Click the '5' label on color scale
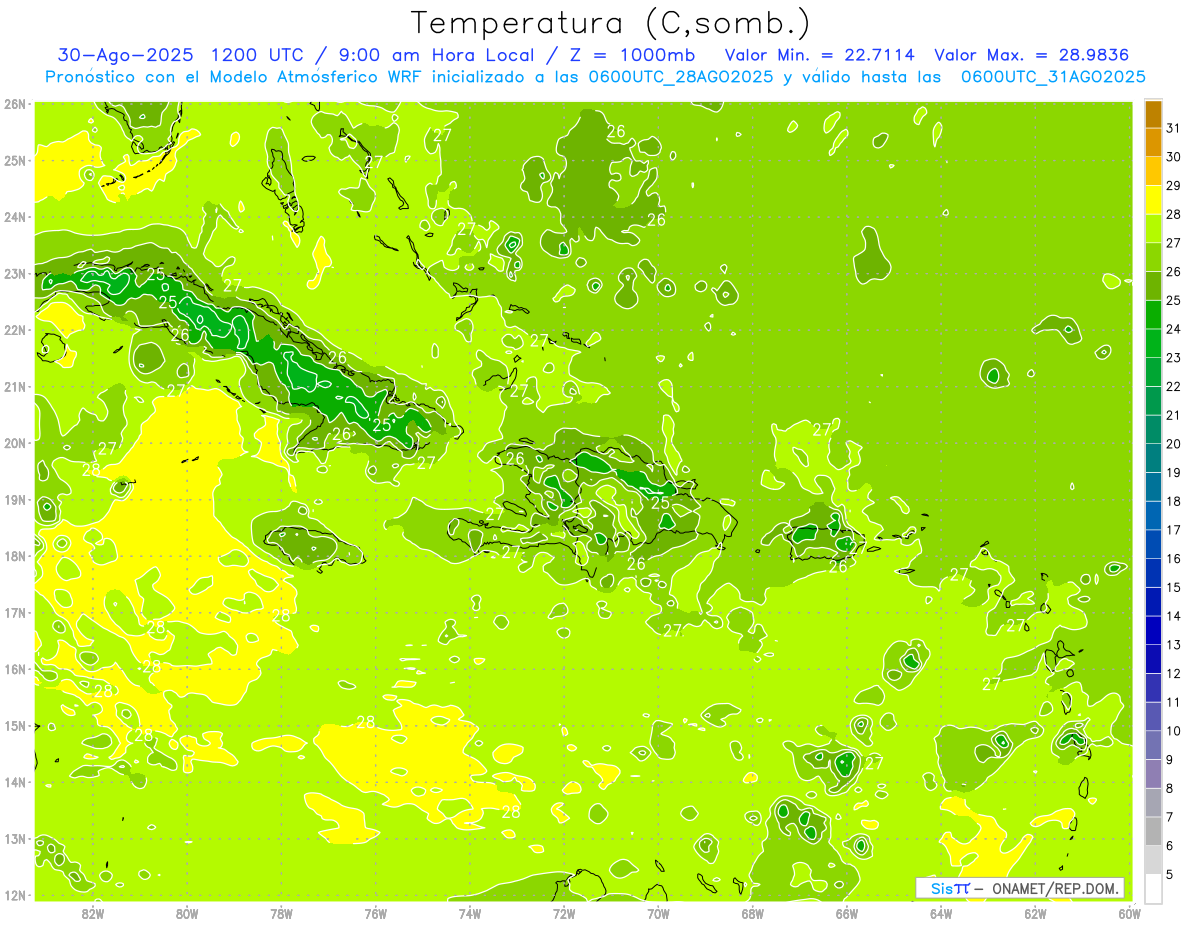Viewport: 1200px width, 927px height. [x=1171, y=874]
